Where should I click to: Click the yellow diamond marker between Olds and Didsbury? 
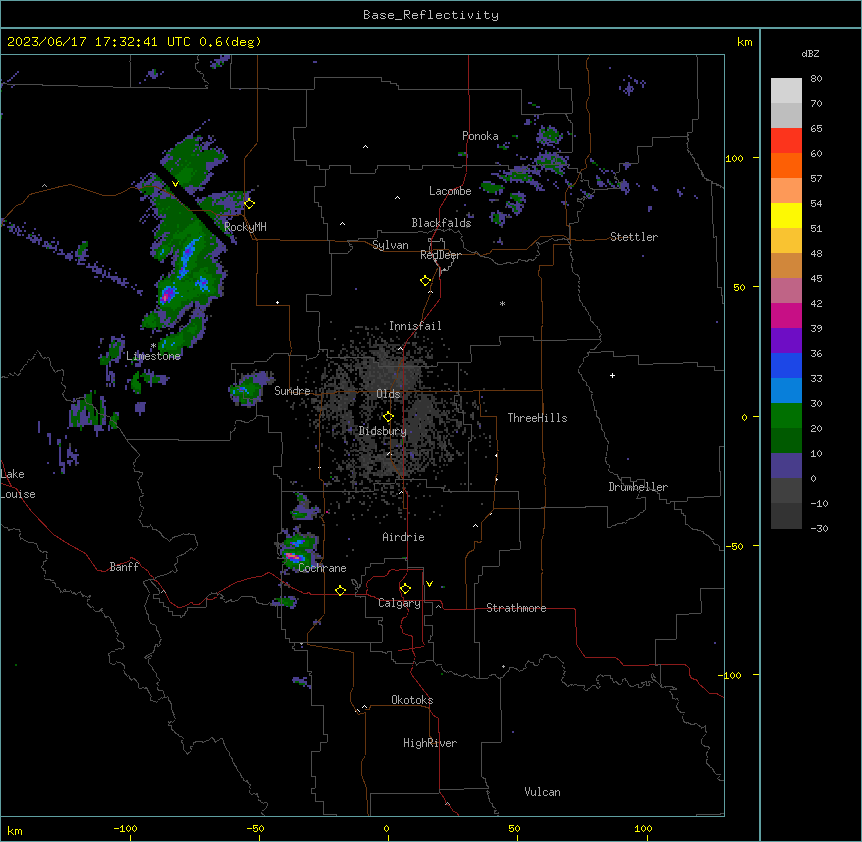(x=388, y=417)
